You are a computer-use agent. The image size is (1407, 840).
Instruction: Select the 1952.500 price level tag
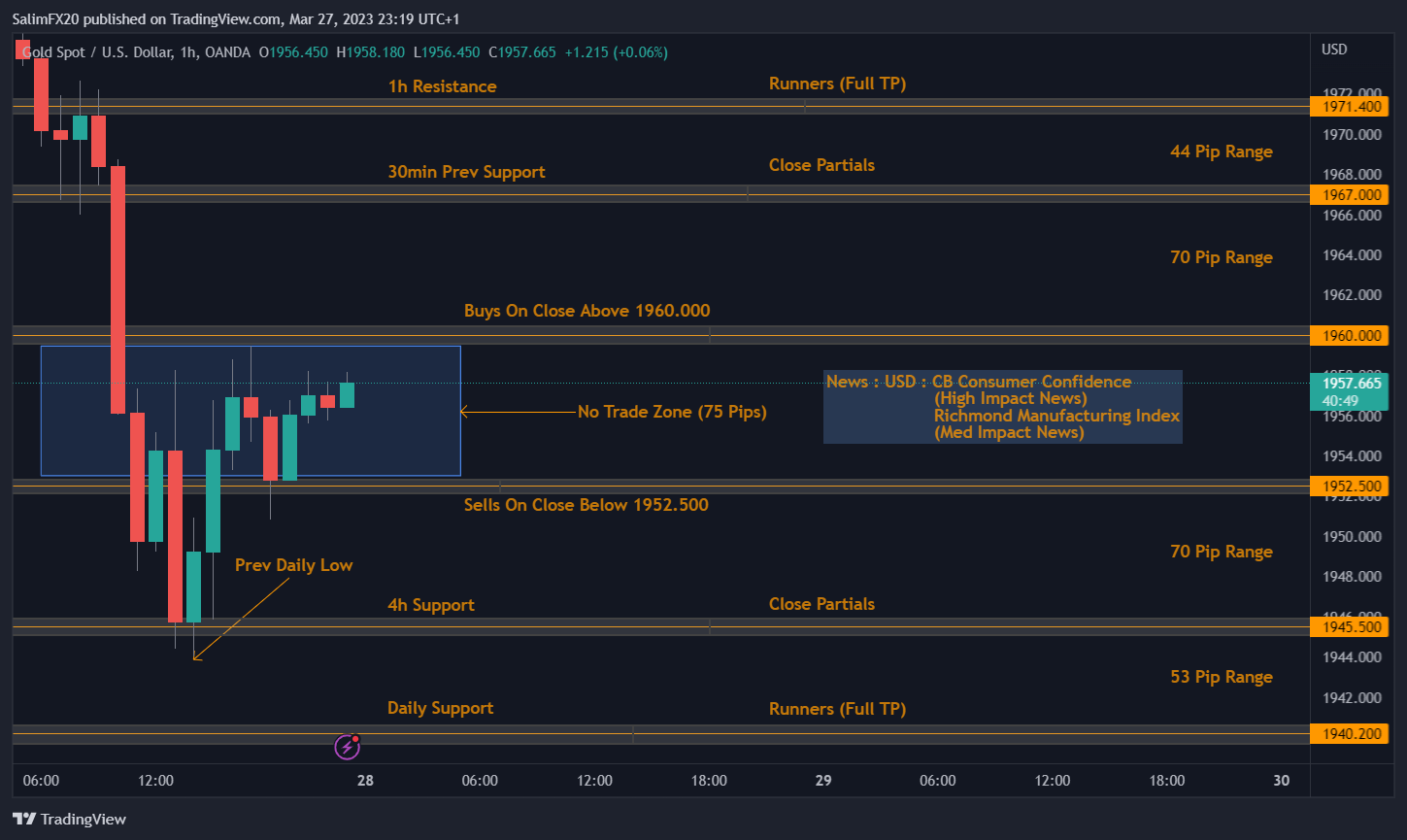(1347, 486)
